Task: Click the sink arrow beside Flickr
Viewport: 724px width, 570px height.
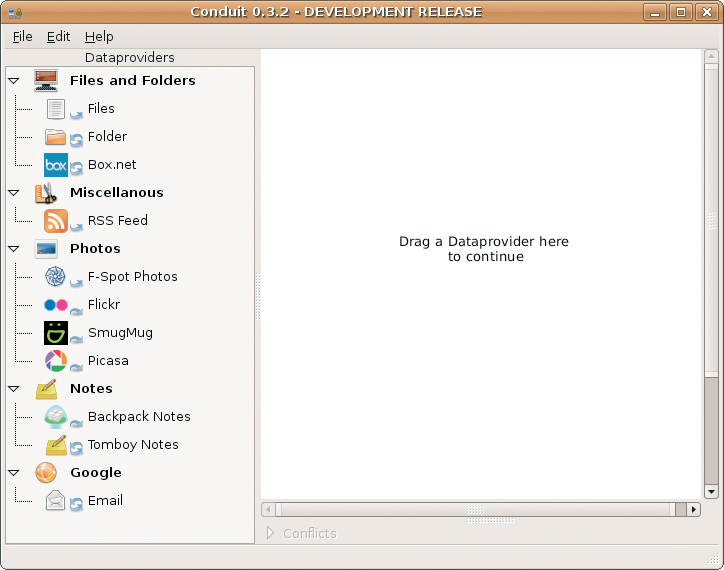Action: point(76,311)
